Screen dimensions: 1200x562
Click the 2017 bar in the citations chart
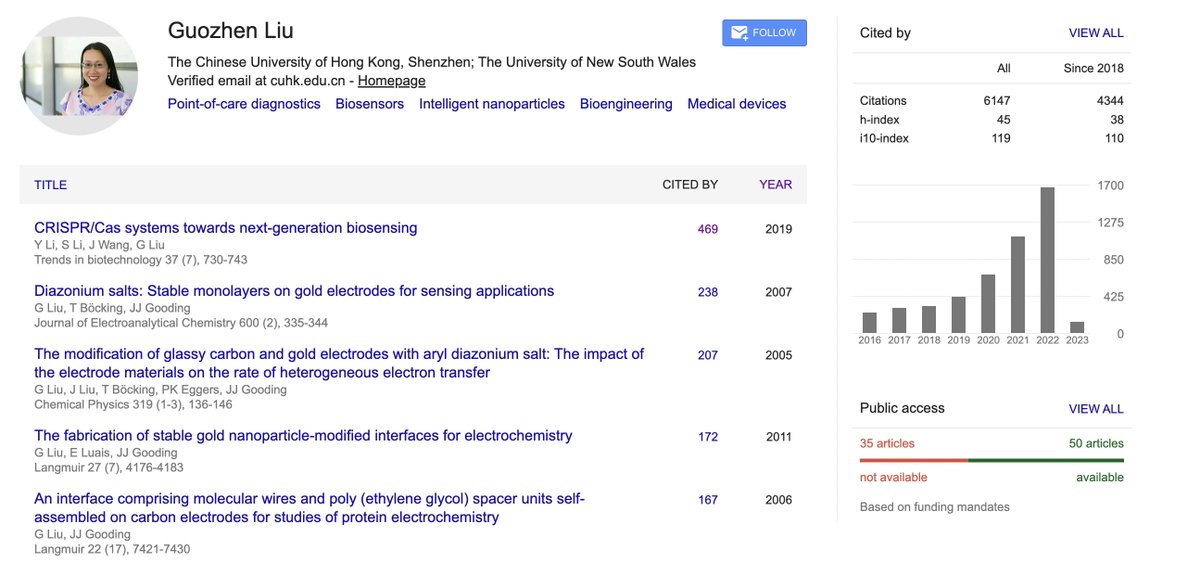click(x=899, y=320)
